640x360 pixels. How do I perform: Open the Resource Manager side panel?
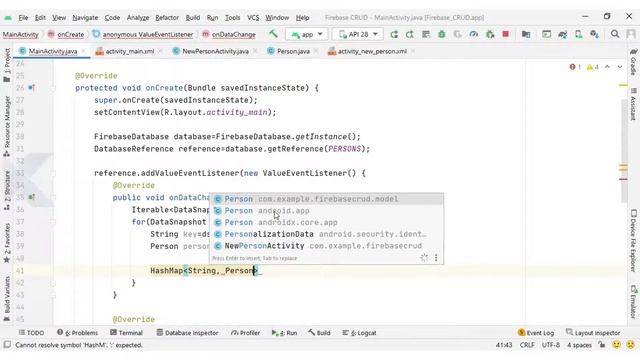click(x=7, y=127)
